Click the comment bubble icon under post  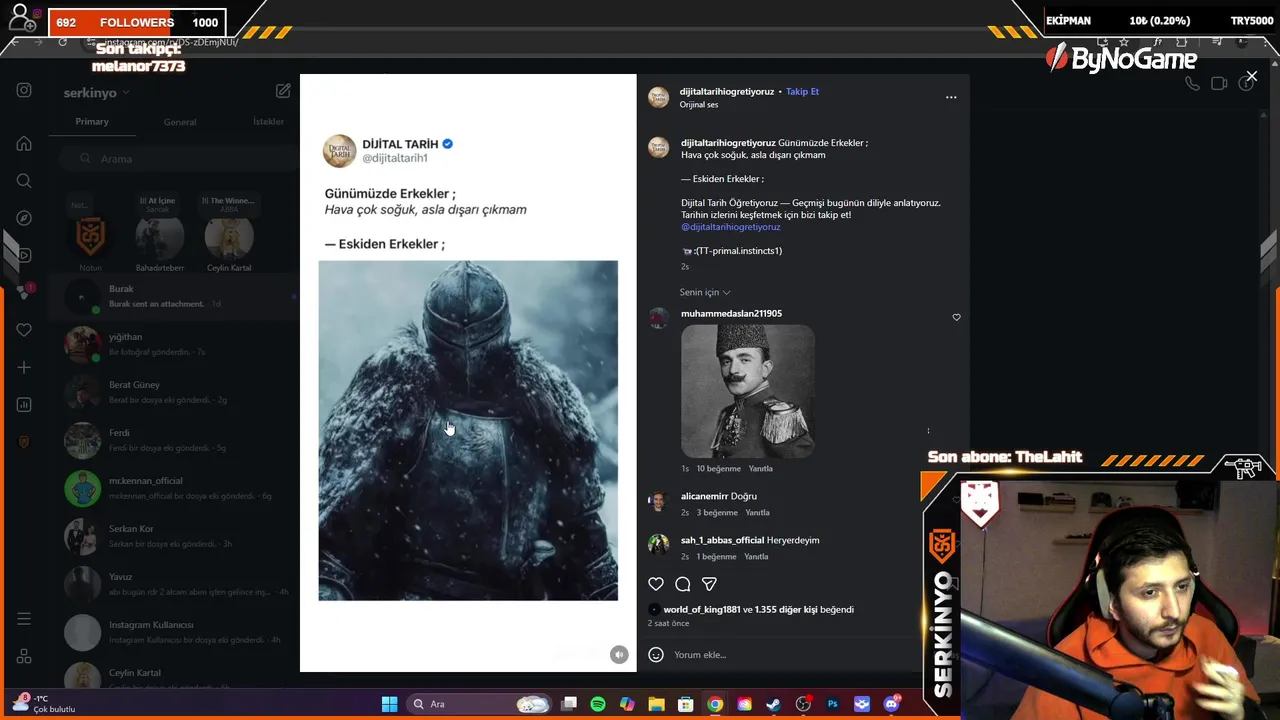(x=683, y=584)
